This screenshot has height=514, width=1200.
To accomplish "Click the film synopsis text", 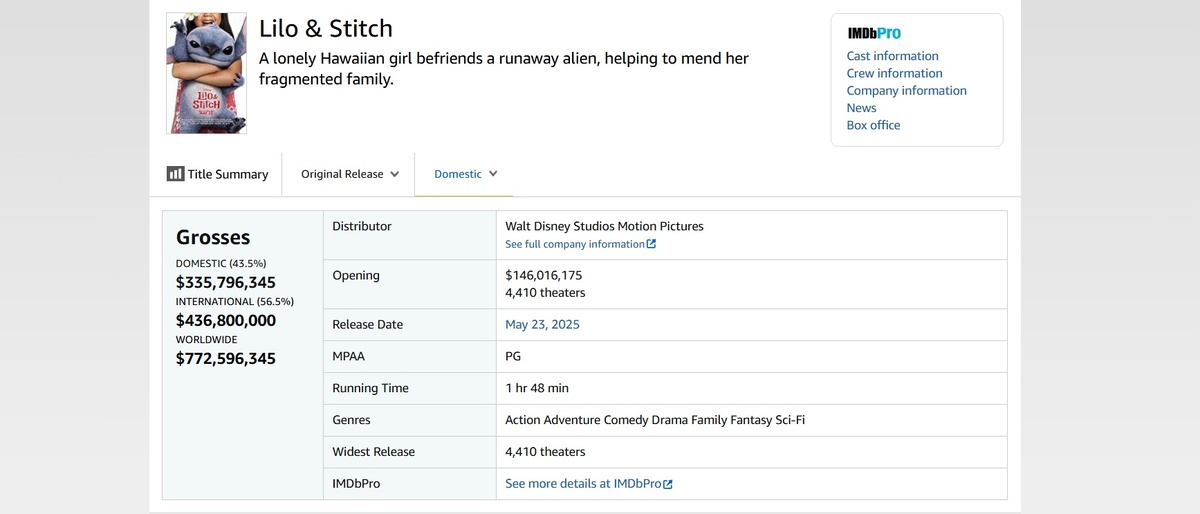I will coord(504,69).
